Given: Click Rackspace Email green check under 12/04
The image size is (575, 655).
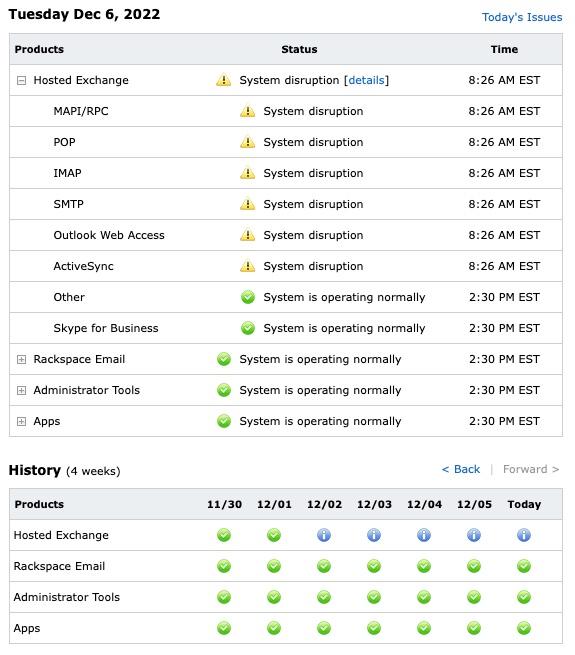Looking at the screenshot, I should click(x=424, y=566).
